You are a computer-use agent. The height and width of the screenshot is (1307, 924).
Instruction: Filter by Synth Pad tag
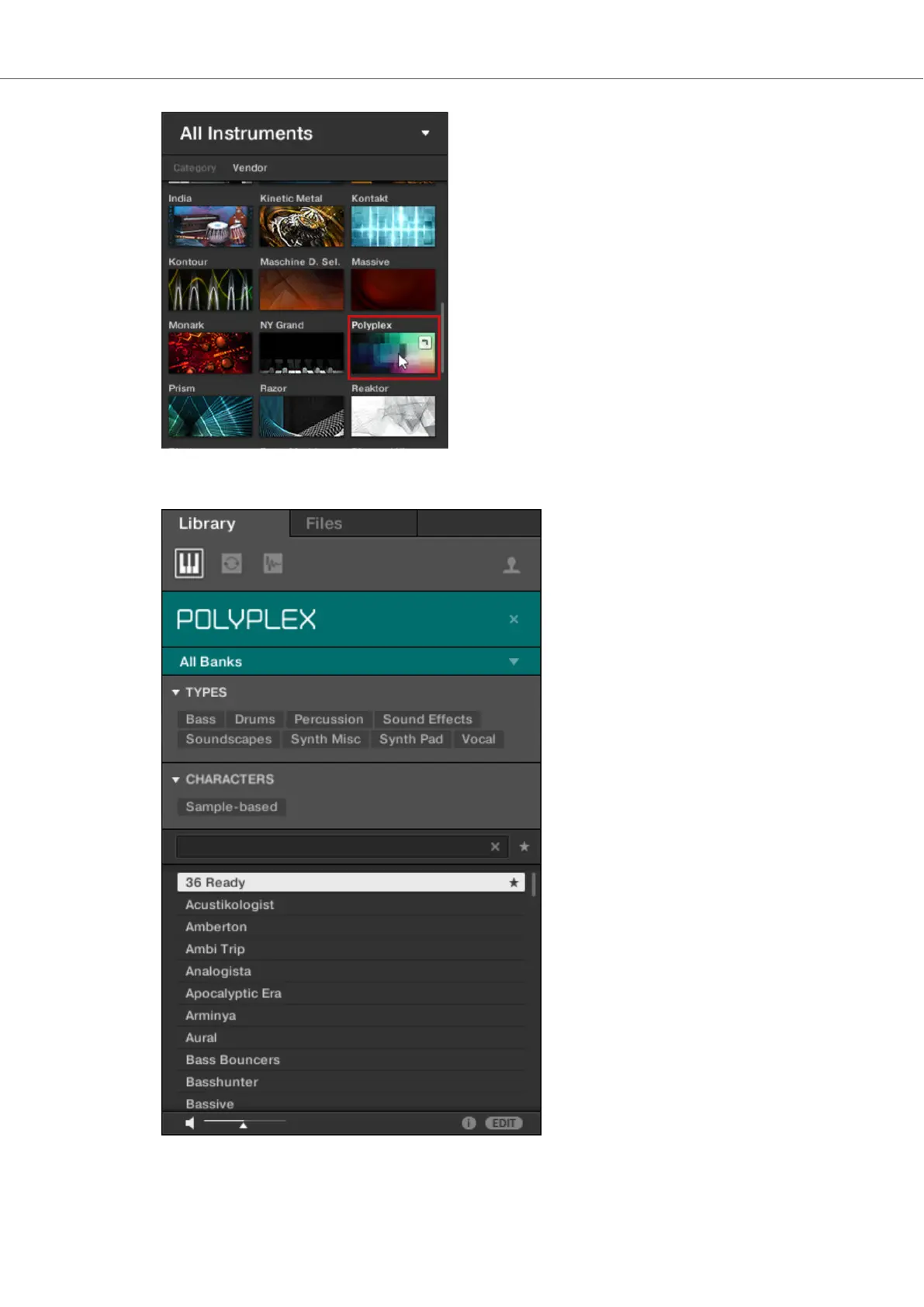411,740
